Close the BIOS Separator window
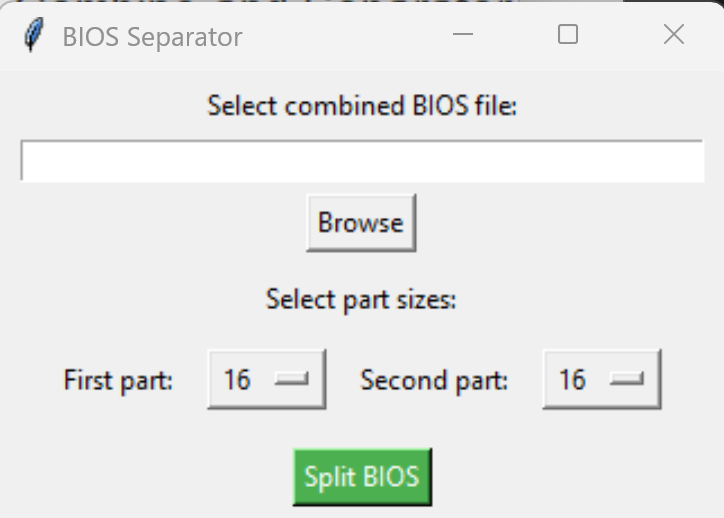The height and width of the screenshot is (518, 724). (x=674, y=35)
